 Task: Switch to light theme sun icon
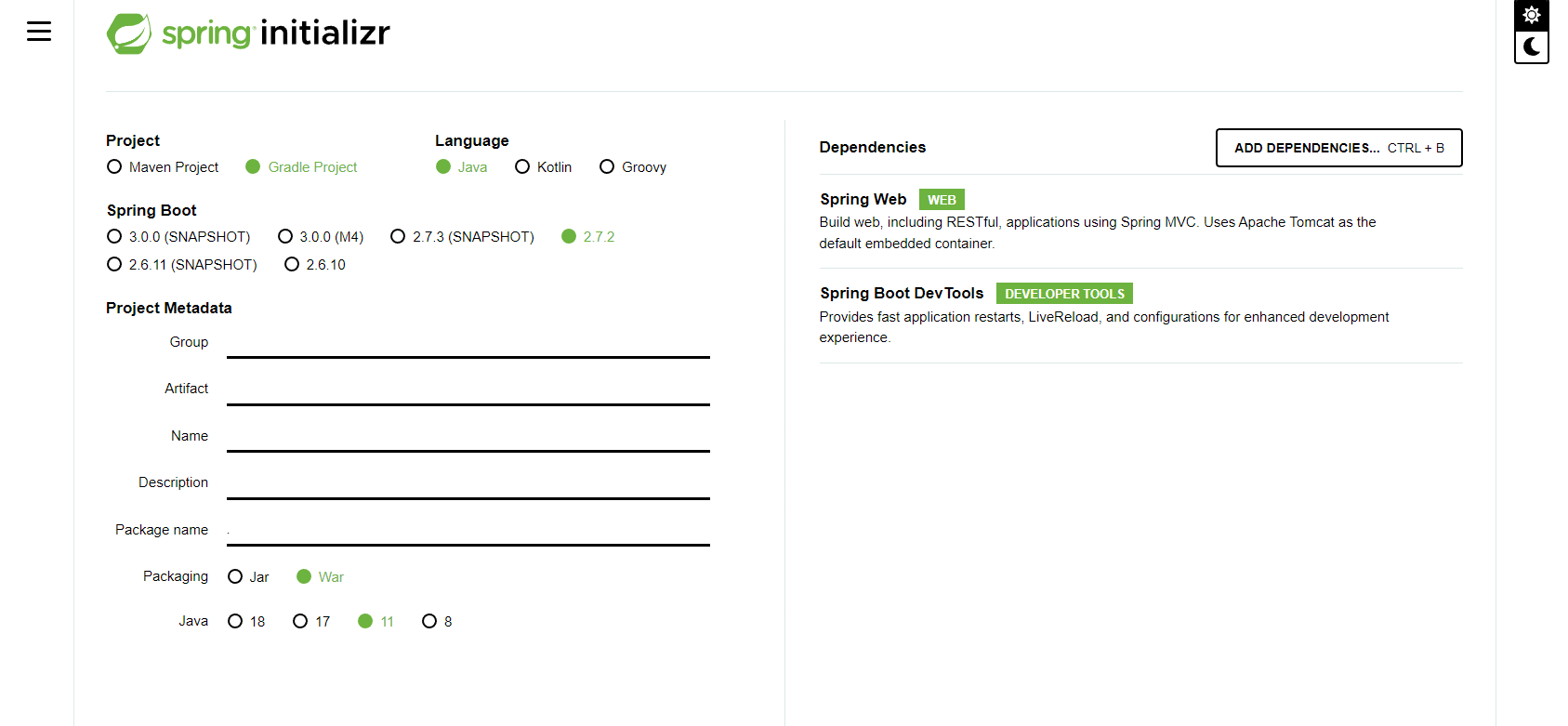coord(1532,15)
